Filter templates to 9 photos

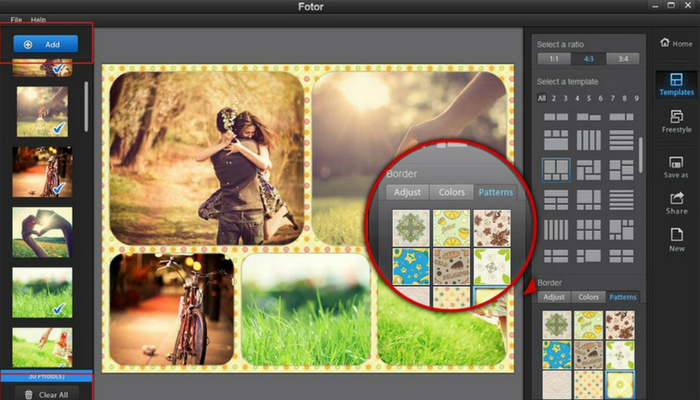coord(636,98)
